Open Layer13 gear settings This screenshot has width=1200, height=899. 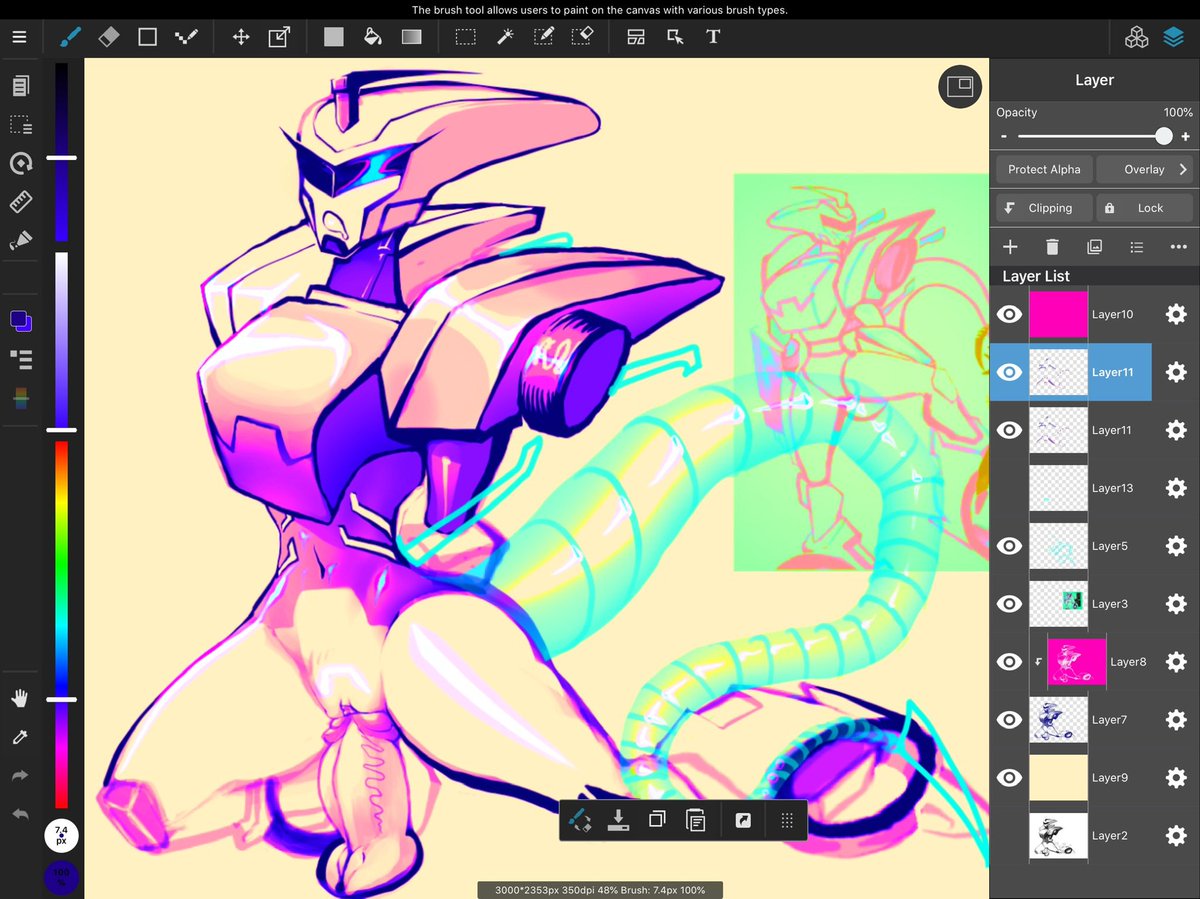(1176, 488)
